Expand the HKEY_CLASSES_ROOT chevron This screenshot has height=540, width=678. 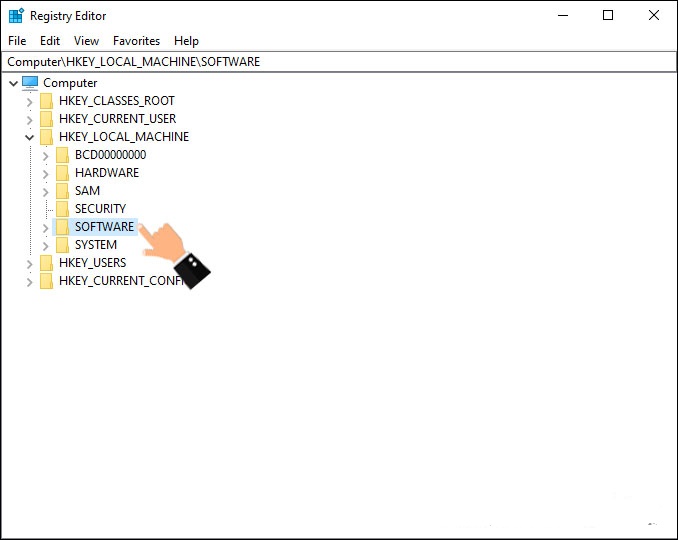tap(29, 102)
